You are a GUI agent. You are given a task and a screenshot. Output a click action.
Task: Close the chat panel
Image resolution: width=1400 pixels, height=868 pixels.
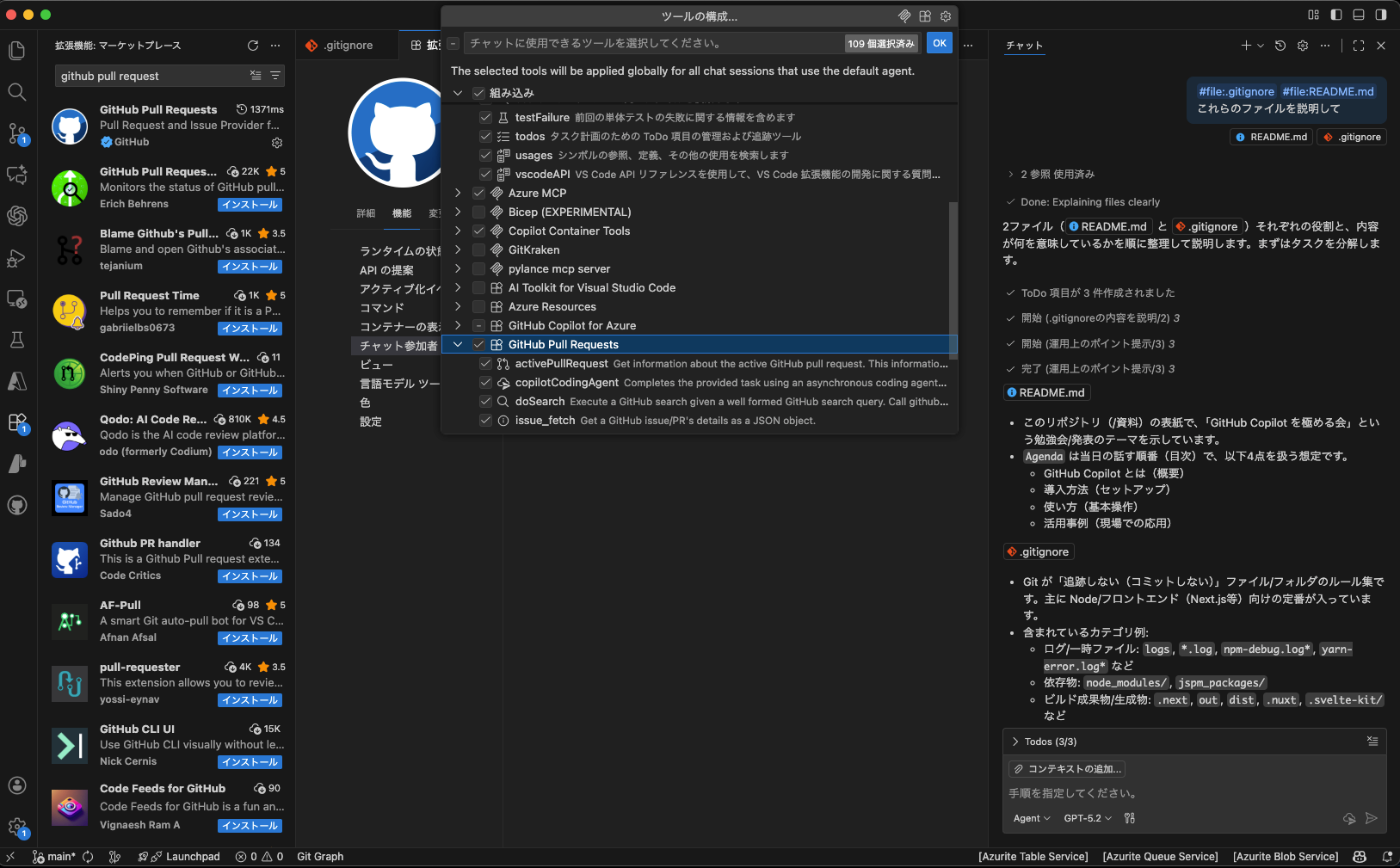click(1380, 46)
